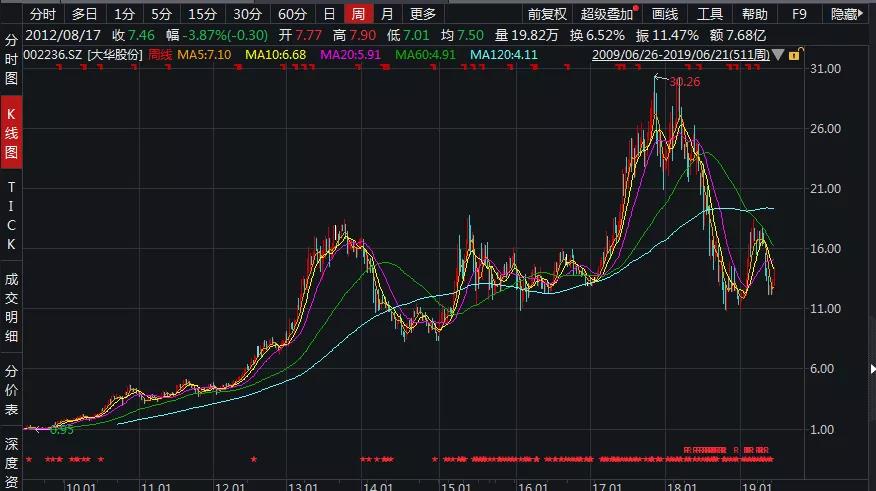Click the 30.26 peak price marker
The height and width of the screenshot is (491, 876).
[x=684, y=82]
